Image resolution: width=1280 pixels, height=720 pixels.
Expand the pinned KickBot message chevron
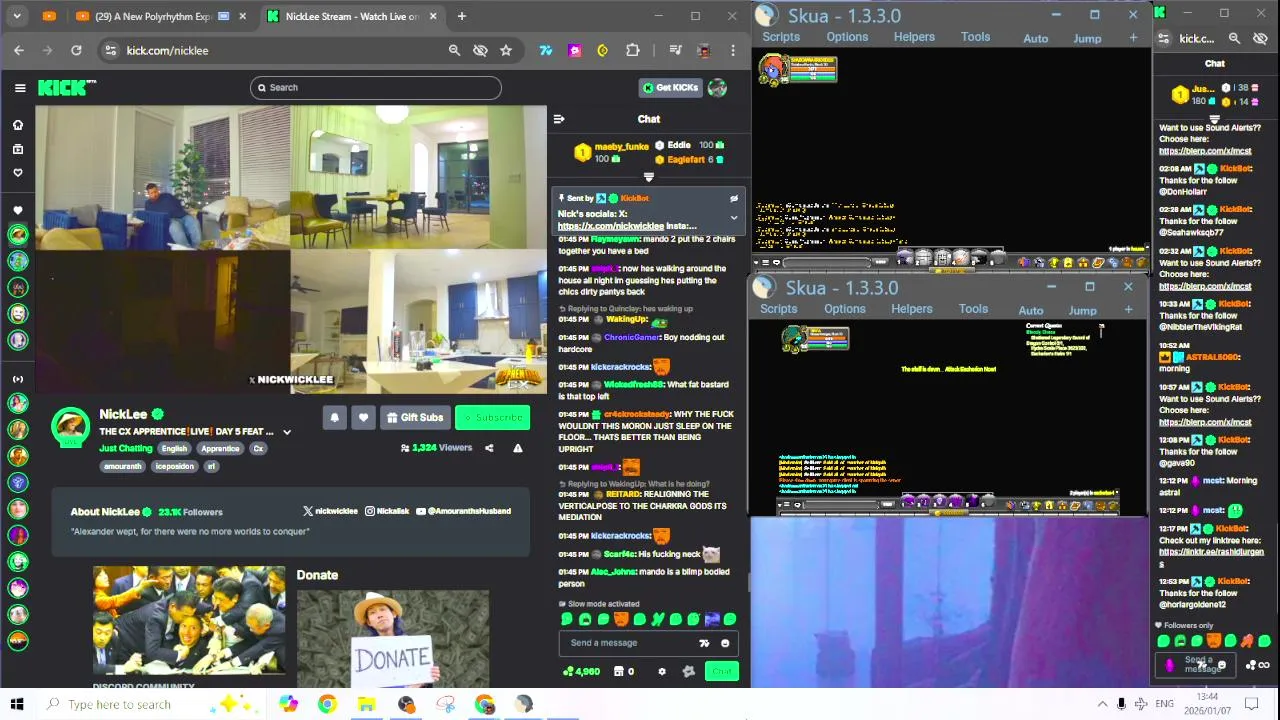point(734,218)
